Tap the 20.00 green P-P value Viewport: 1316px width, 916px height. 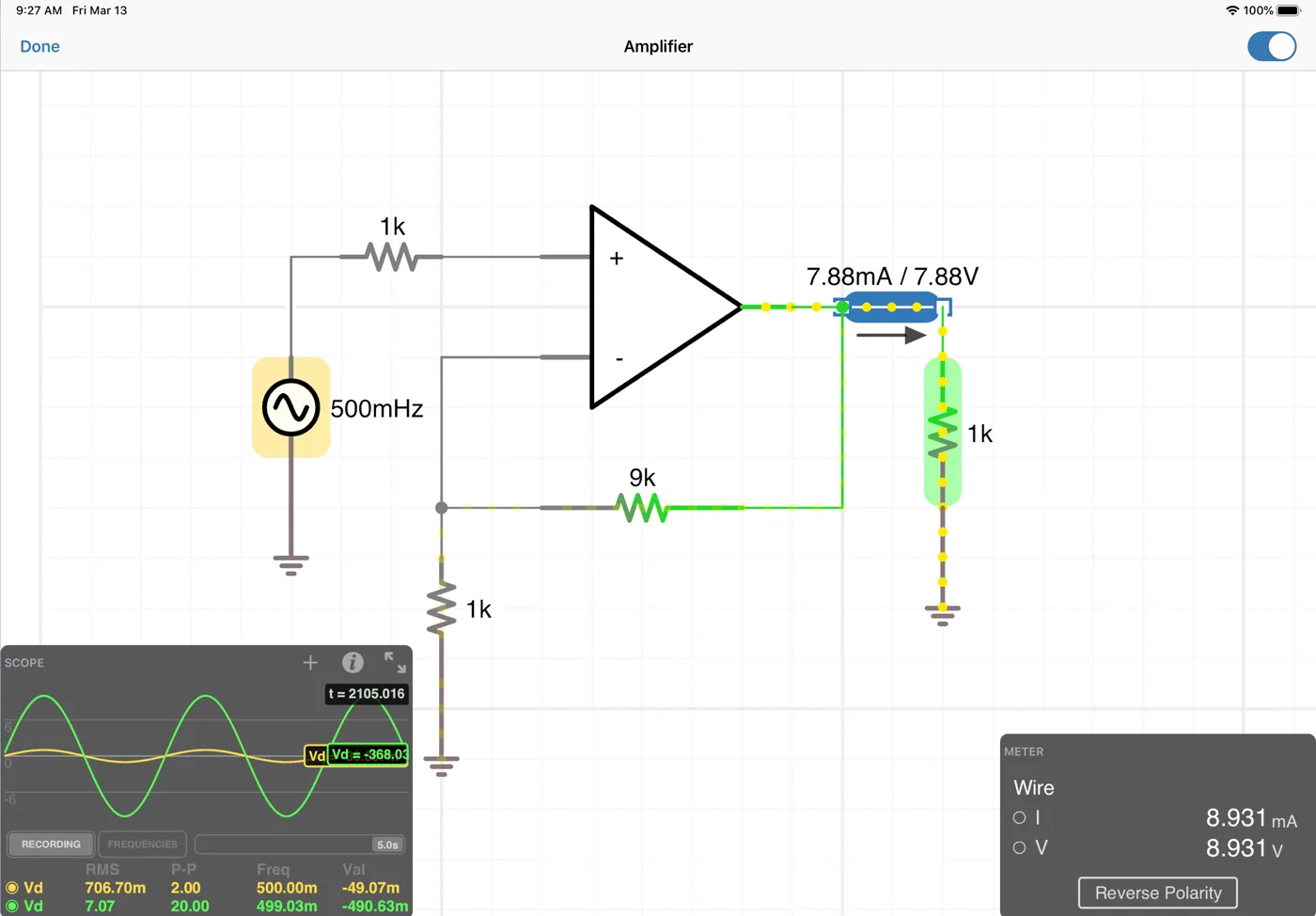pyautogui.click(x=190, y=906)
